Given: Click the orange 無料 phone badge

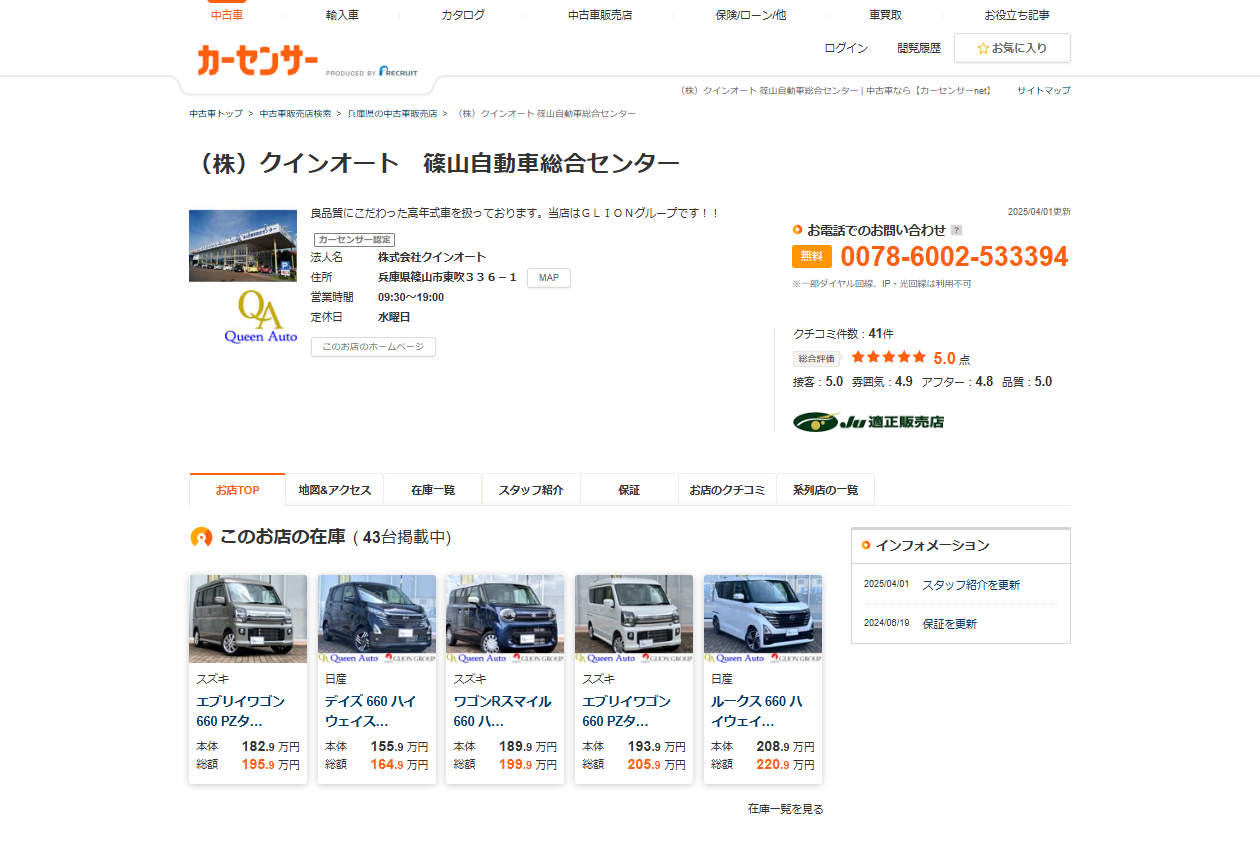Looking at the screenshot, I should [x=812, y=256].
